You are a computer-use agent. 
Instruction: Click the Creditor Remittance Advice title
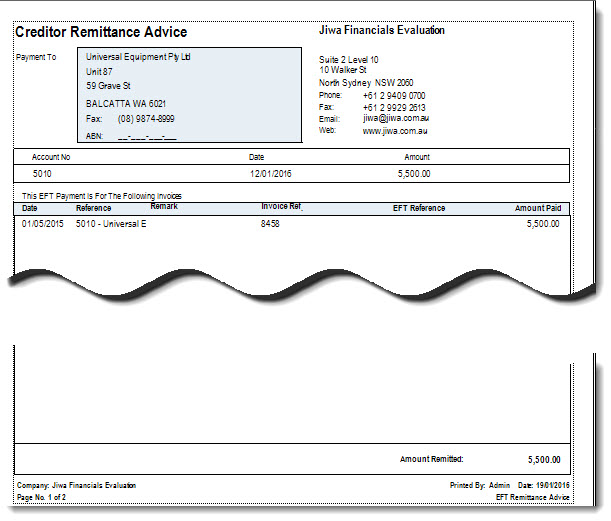tap(101, 32)
